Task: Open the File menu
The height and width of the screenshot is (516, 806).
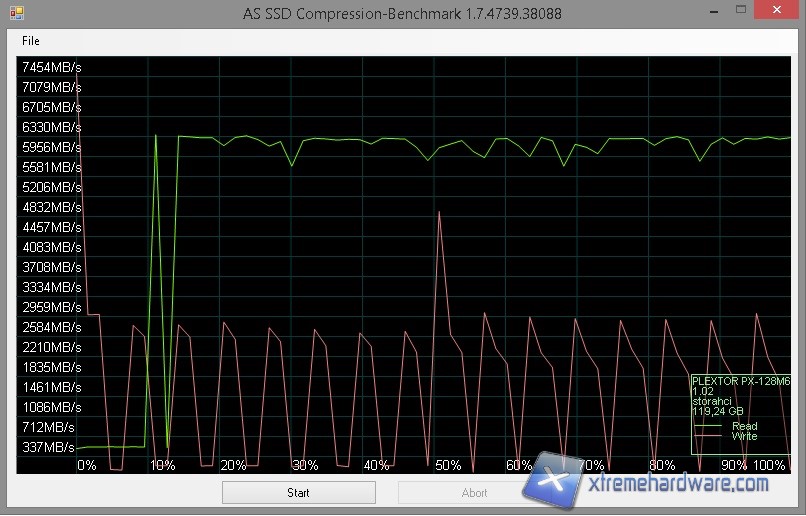Action: pos(31,41)
